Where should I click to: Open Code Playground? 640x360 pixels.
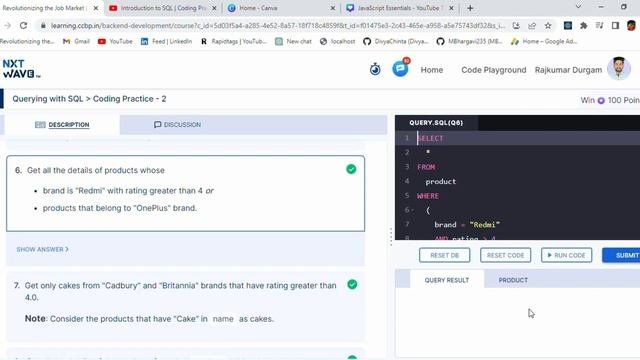(x=493, y=70)
